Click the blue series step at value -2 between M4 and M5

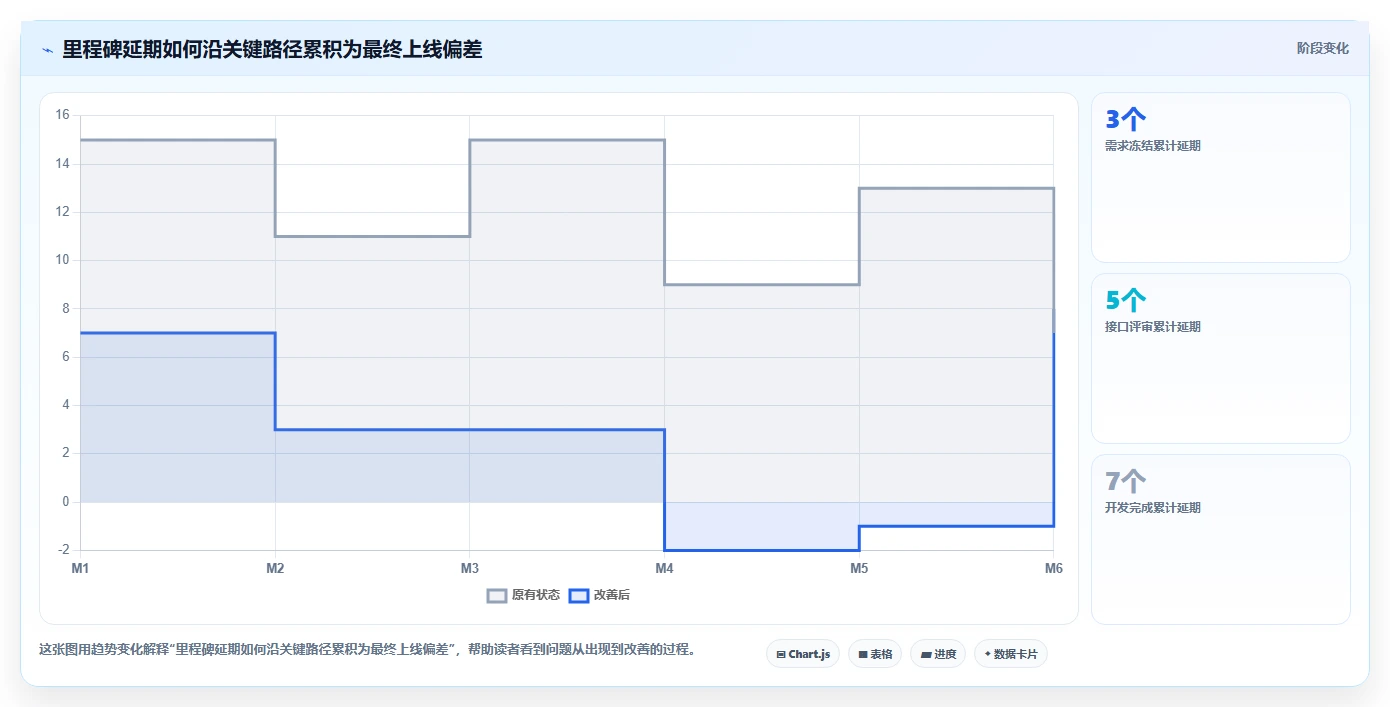762,550
